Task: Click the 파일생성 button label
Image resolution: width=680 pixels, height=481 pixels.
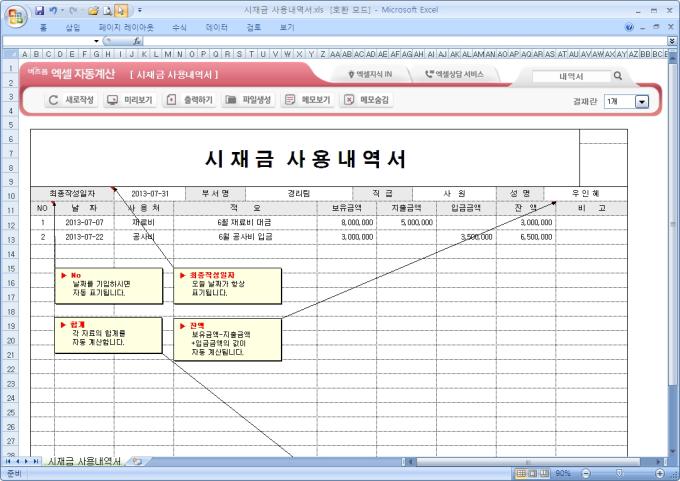Action: pyautogui.click(x=257, y=100)
